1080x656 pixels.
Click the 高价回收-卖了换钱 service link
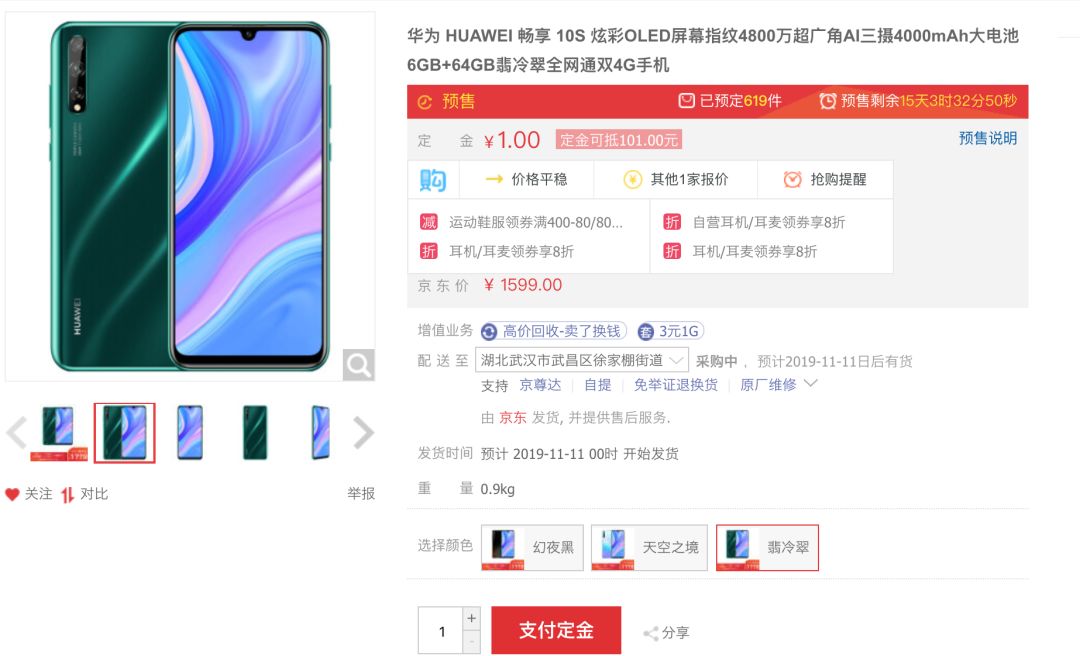tap(554, 331)
